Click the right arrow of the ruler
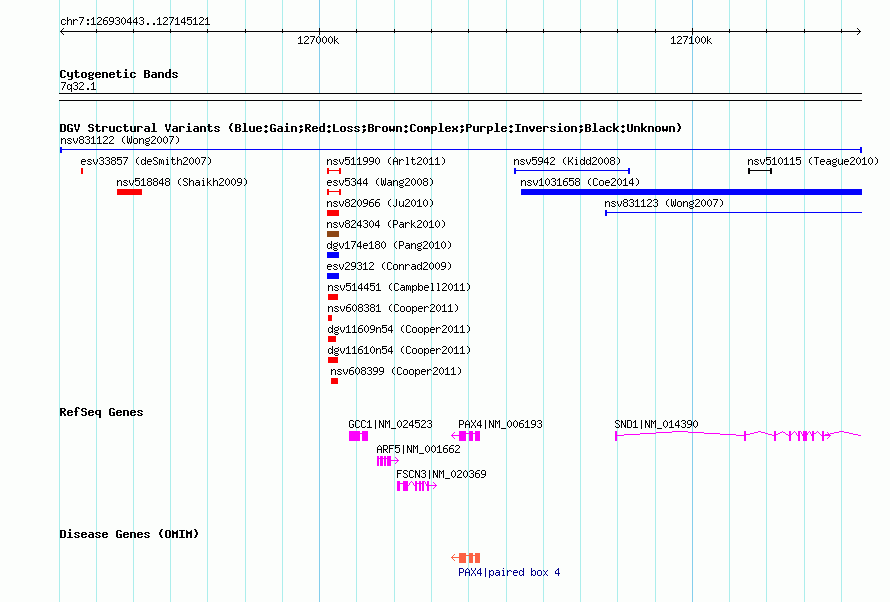The height and width of the screenshot is (602, 890). click(x=859, y=32)
